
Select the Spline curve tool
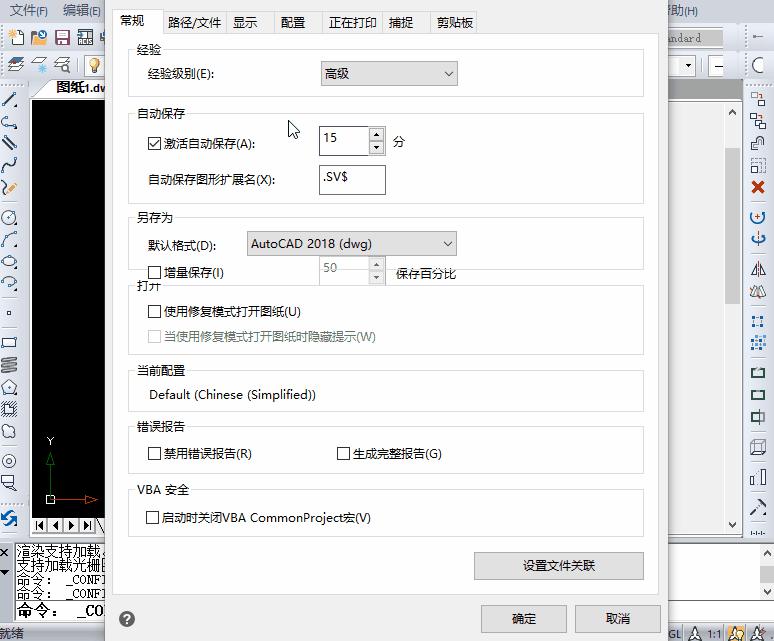tap(9, 165)
